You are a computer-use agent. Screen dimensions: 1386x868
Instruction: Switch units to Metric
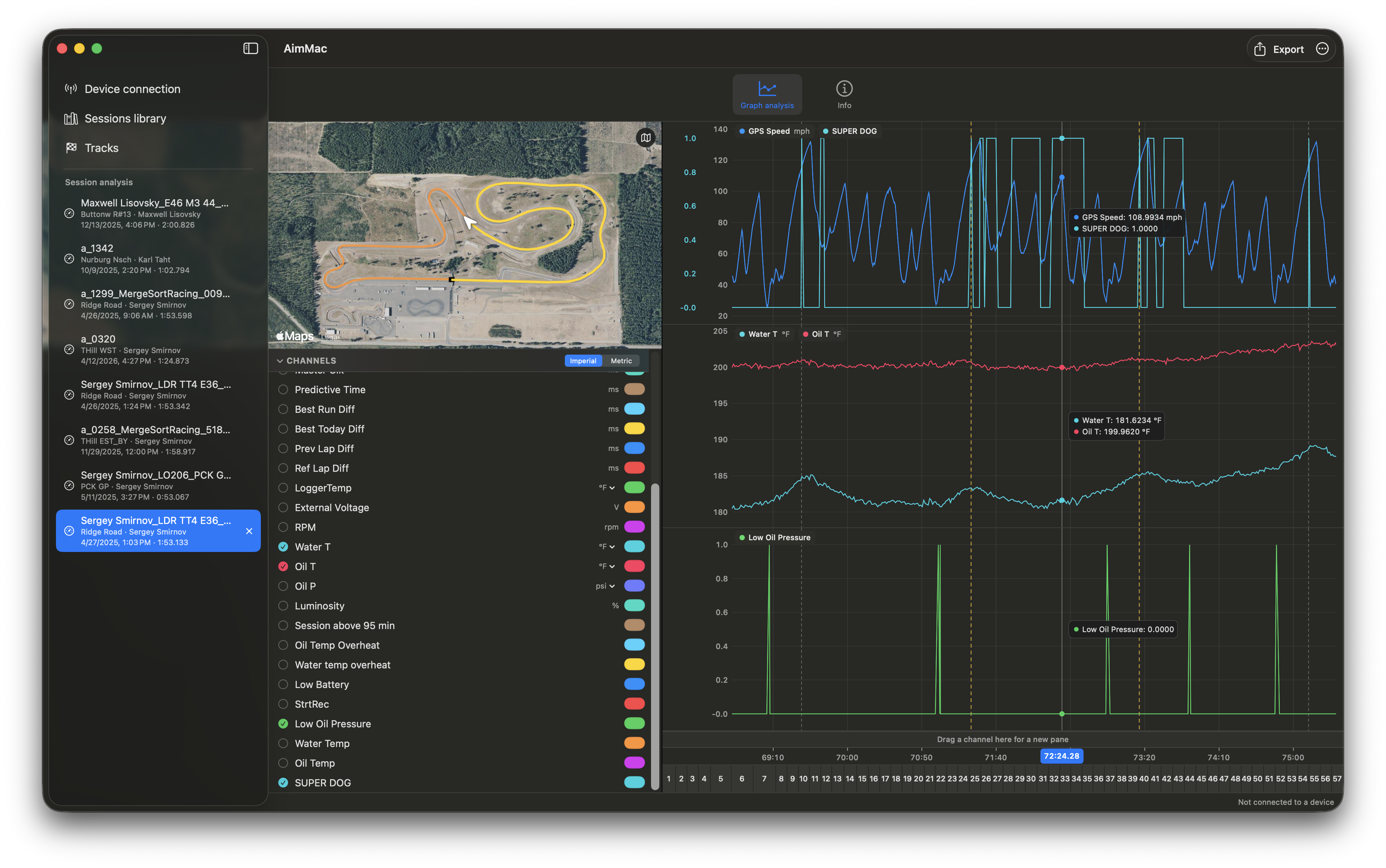click(x=621, y=361)
